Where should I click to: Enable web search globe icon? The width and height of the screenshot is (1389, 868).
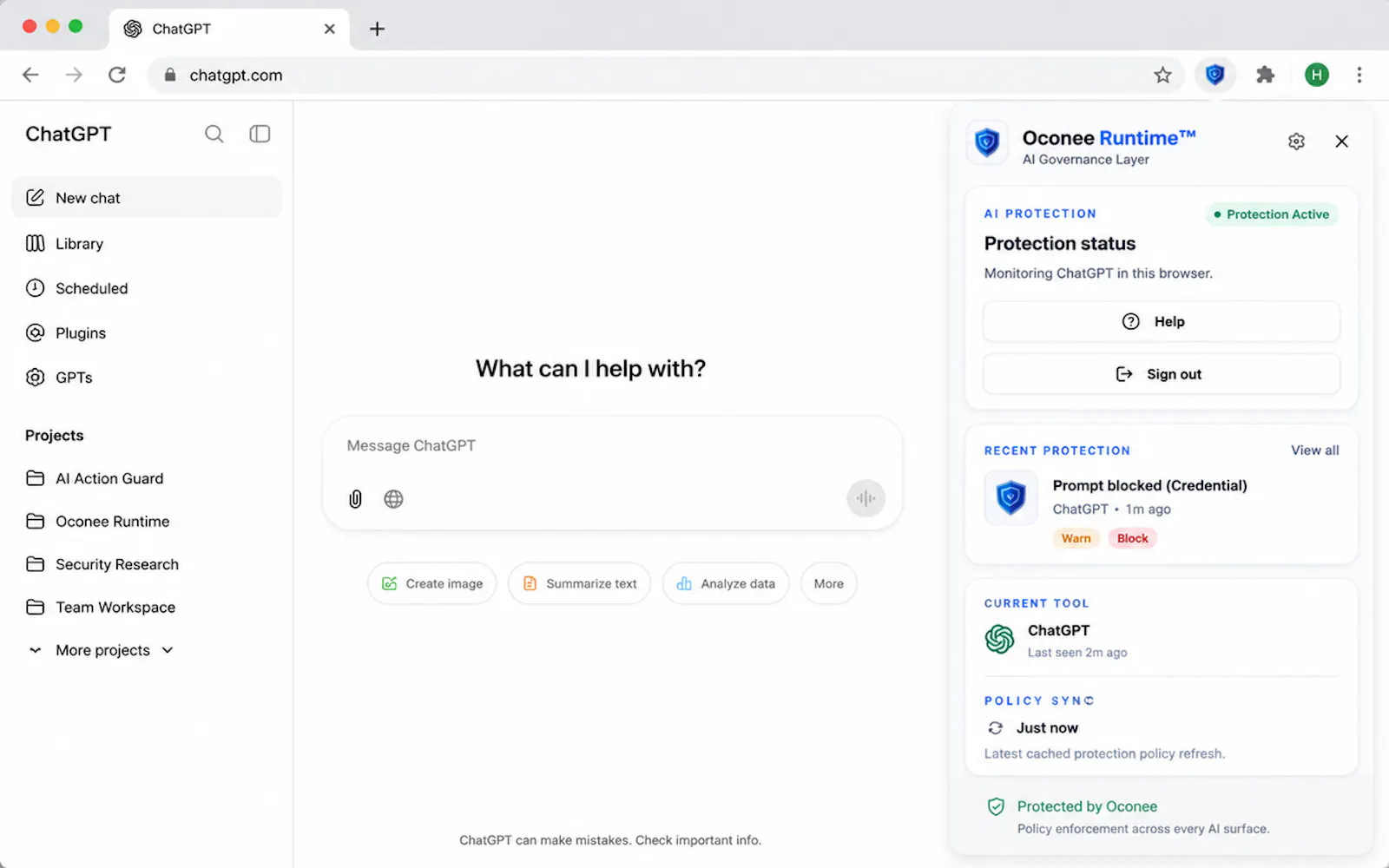pyautogui.click(x=393, y=499)
